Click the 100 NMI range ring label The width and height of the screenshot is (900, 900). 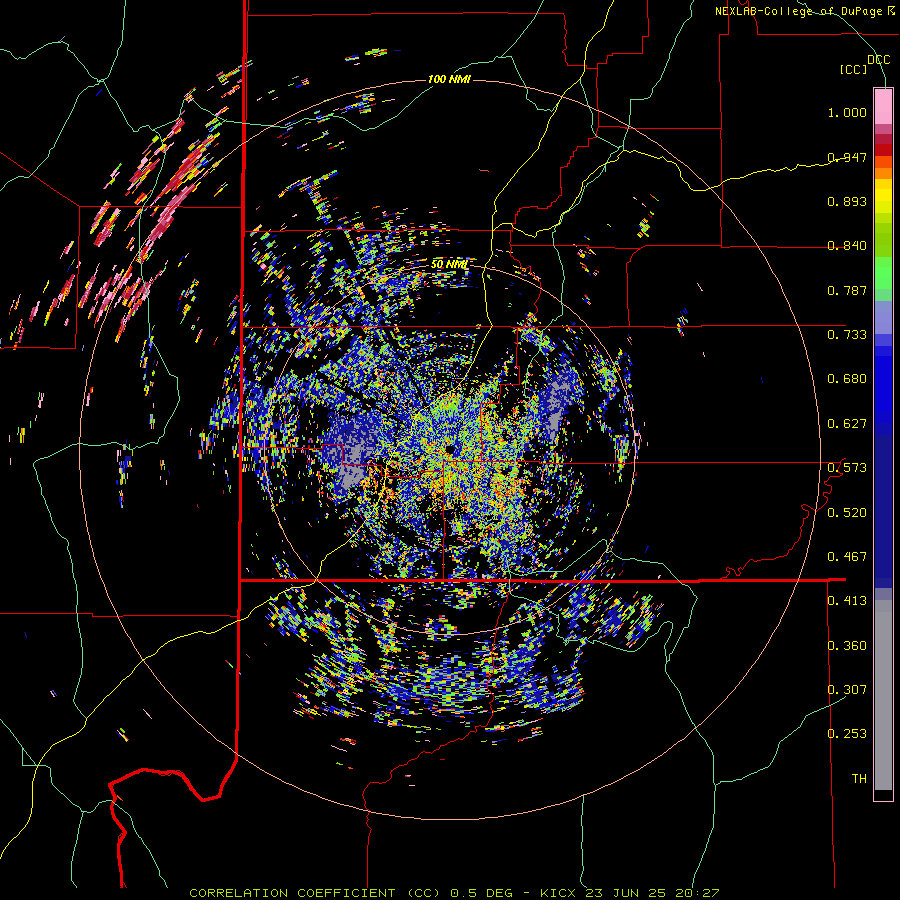449,79
